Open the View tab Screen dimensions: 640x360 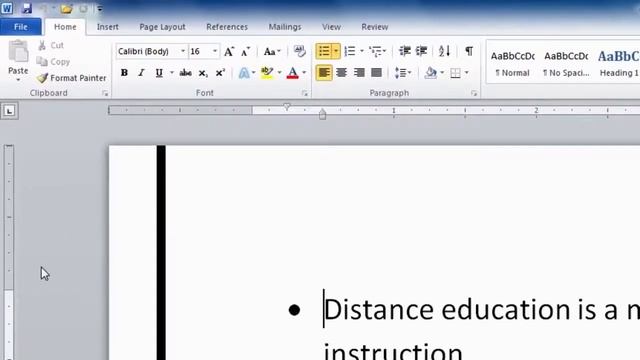[x=331, y=27]
